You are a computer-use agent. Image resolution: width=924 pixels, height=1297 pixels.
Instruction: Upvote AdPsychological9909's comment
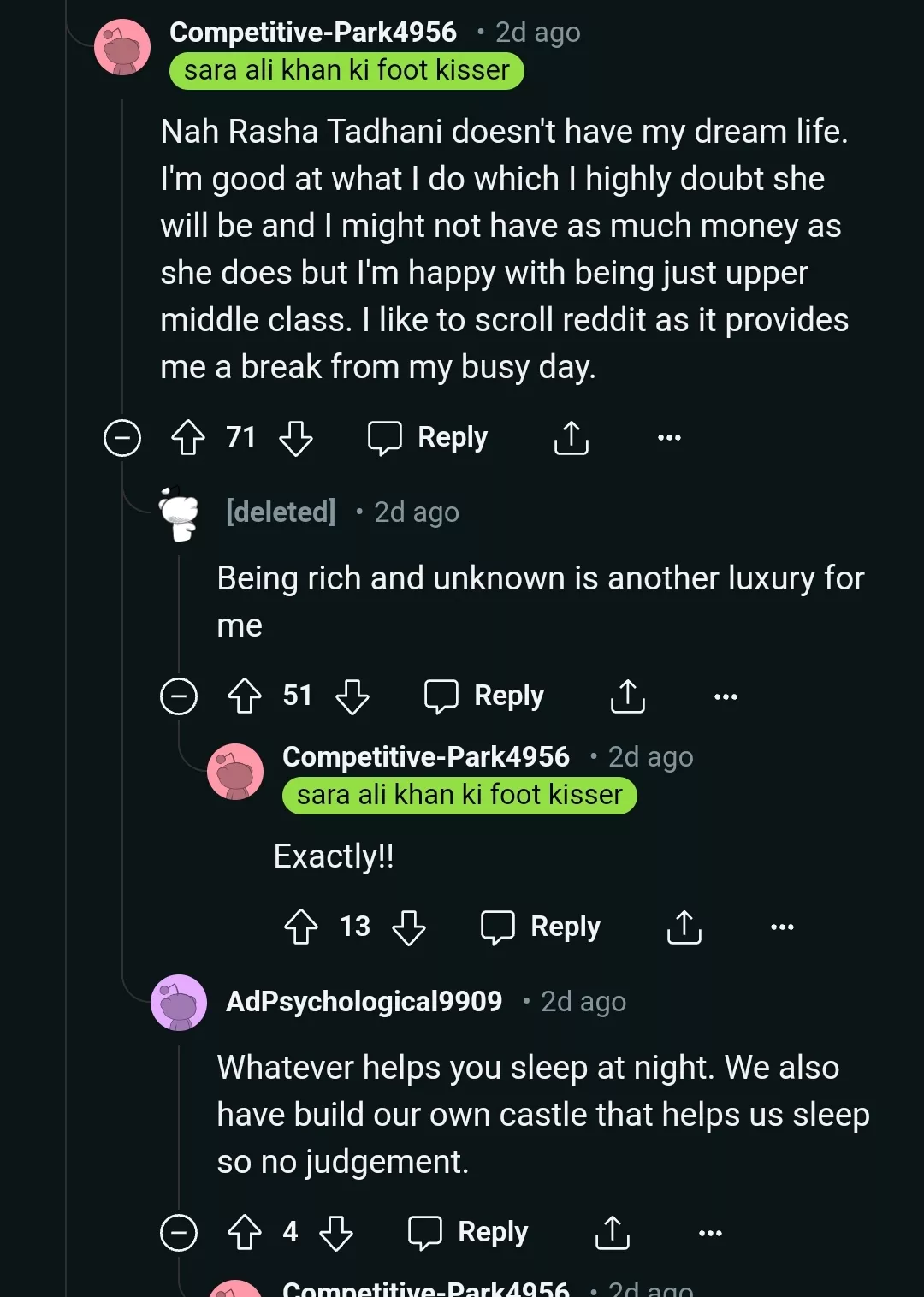(245, 1233)
